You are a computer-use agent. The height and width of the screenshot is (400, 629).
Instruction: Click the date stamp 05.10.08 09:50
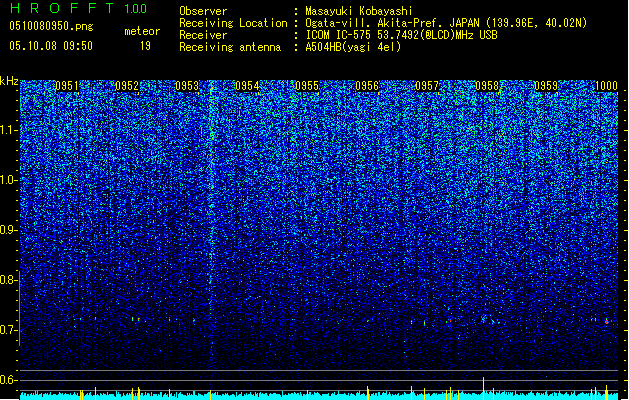[51, 46]
